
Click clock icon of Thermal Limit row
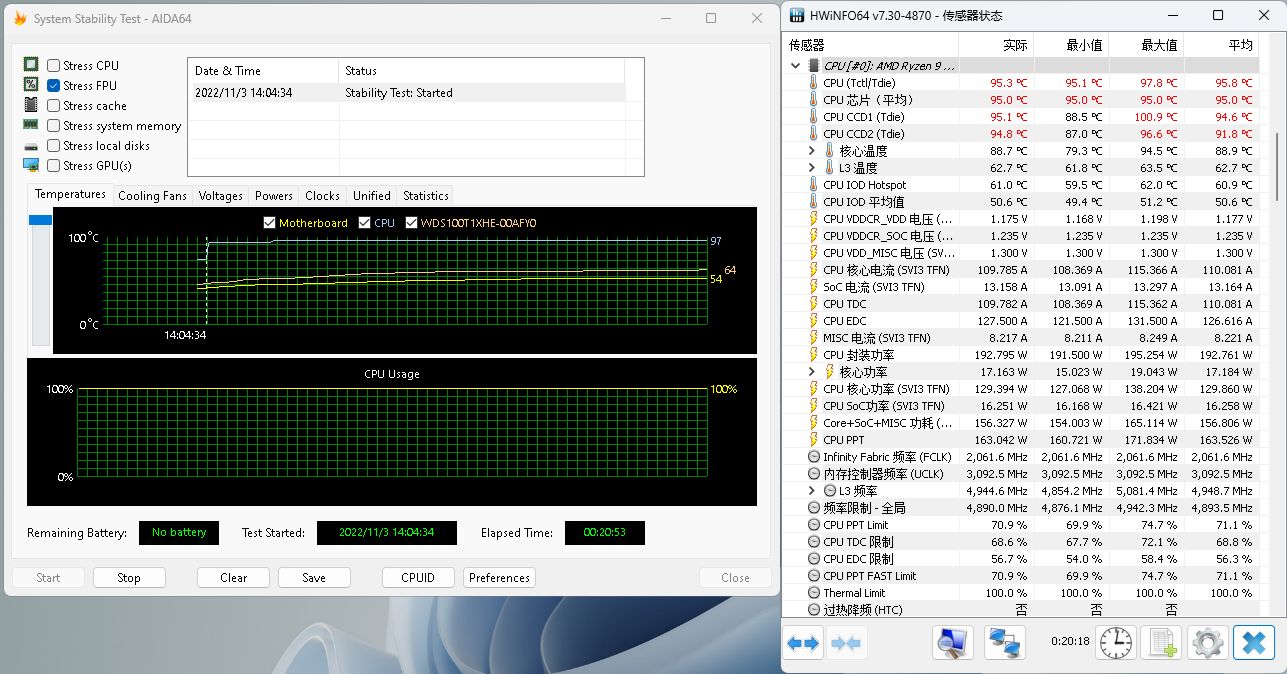(x=813, y=593)
